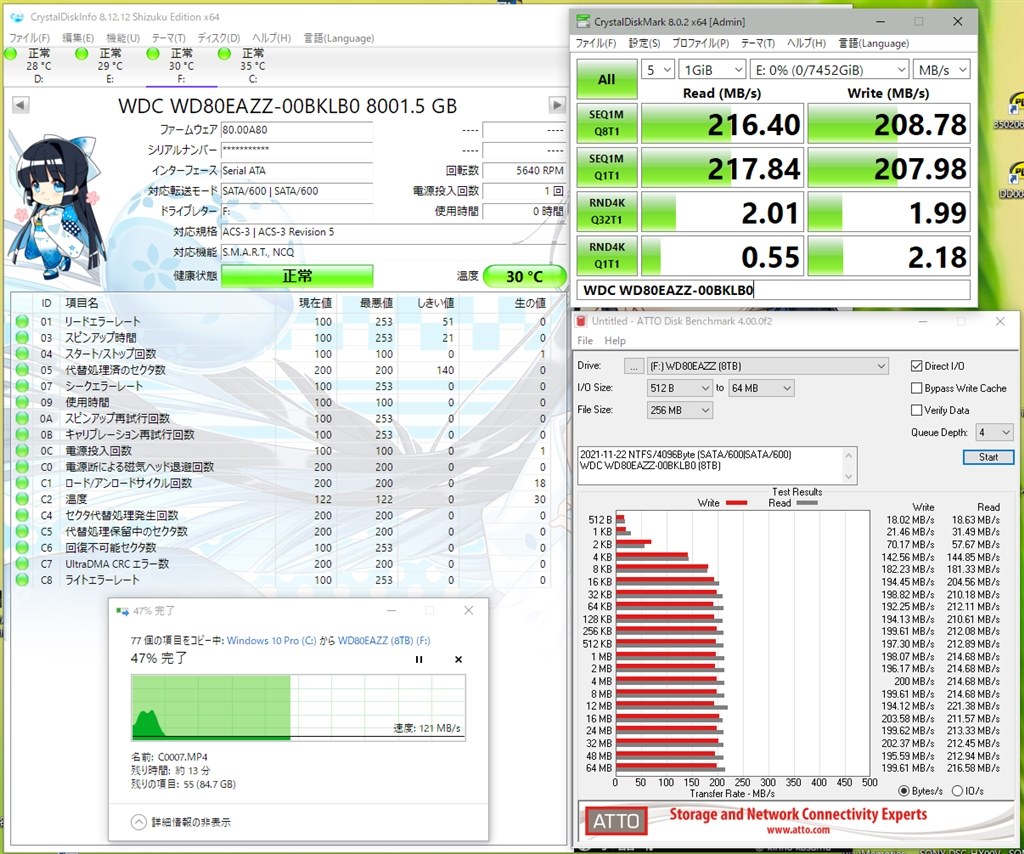Click the ATTO Disk Benchmark title icon
The width and height of the screenshot is (1024, 854).
pos(582,321)
